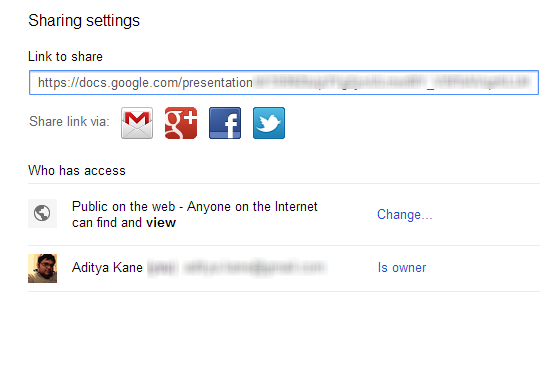
Task: Click the short blurred tag beside Aditya Kane
Action: pyautogui.click(x=162, y=268)
